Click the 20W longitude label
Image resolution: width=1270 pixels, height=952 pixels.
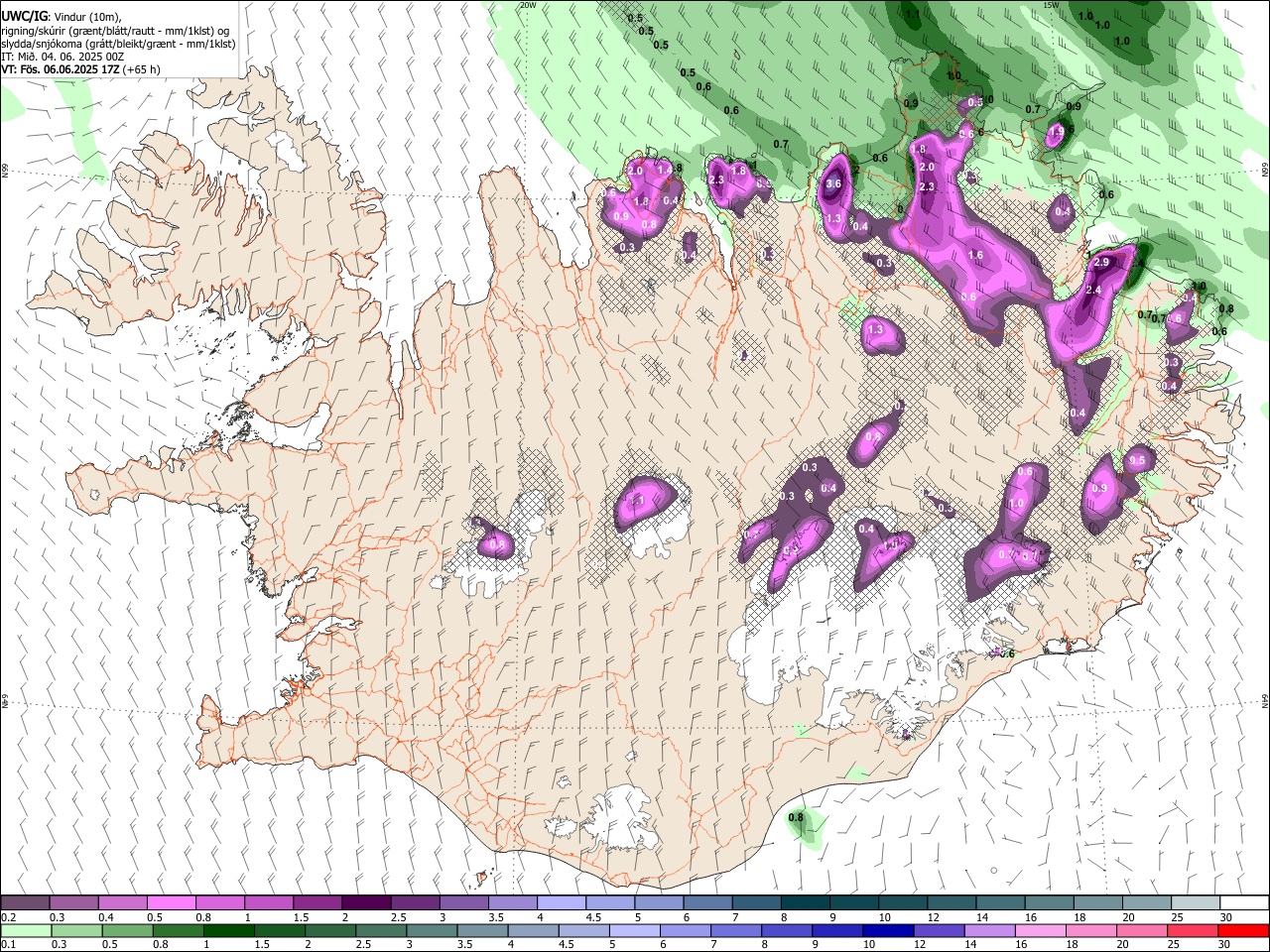coord(529,5)
